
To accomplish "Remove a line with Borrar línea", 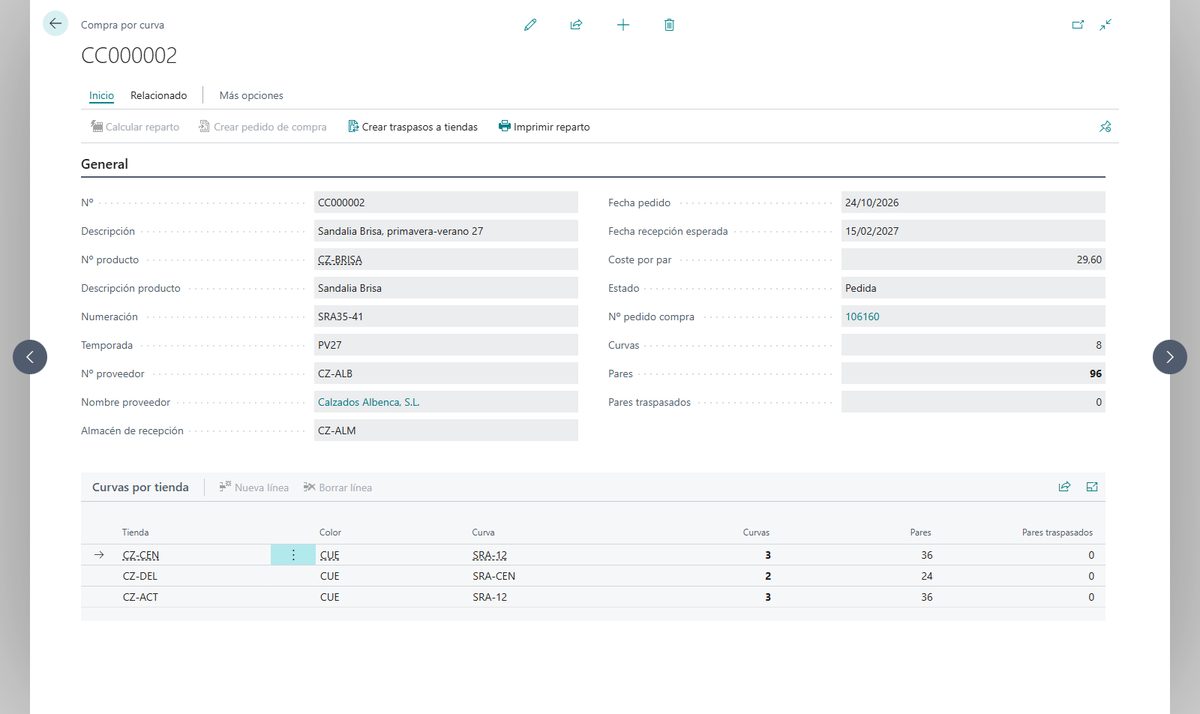I will (338, 487).
